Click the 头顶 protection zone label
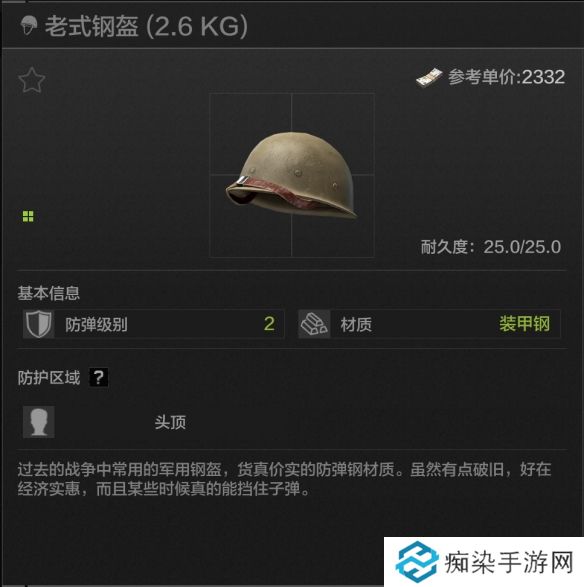The width and height of the screenshot is (584, 587). 170,423
